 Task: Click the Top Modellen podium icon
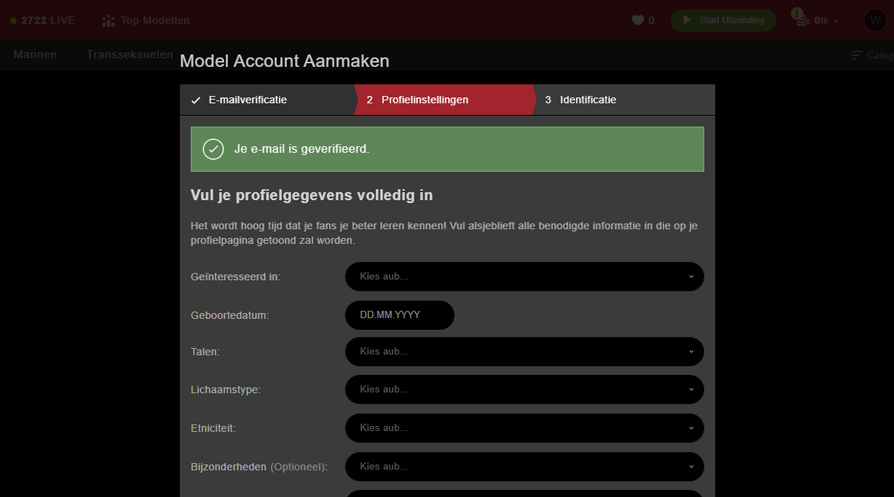108,21
